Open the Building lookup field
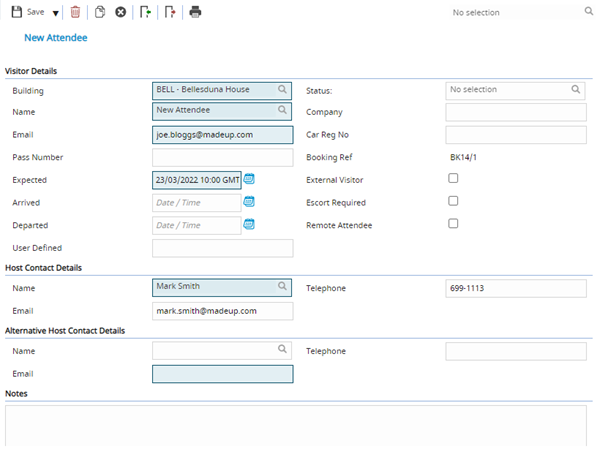The height and width of the screenshot is (449, 600). [283, 90]
